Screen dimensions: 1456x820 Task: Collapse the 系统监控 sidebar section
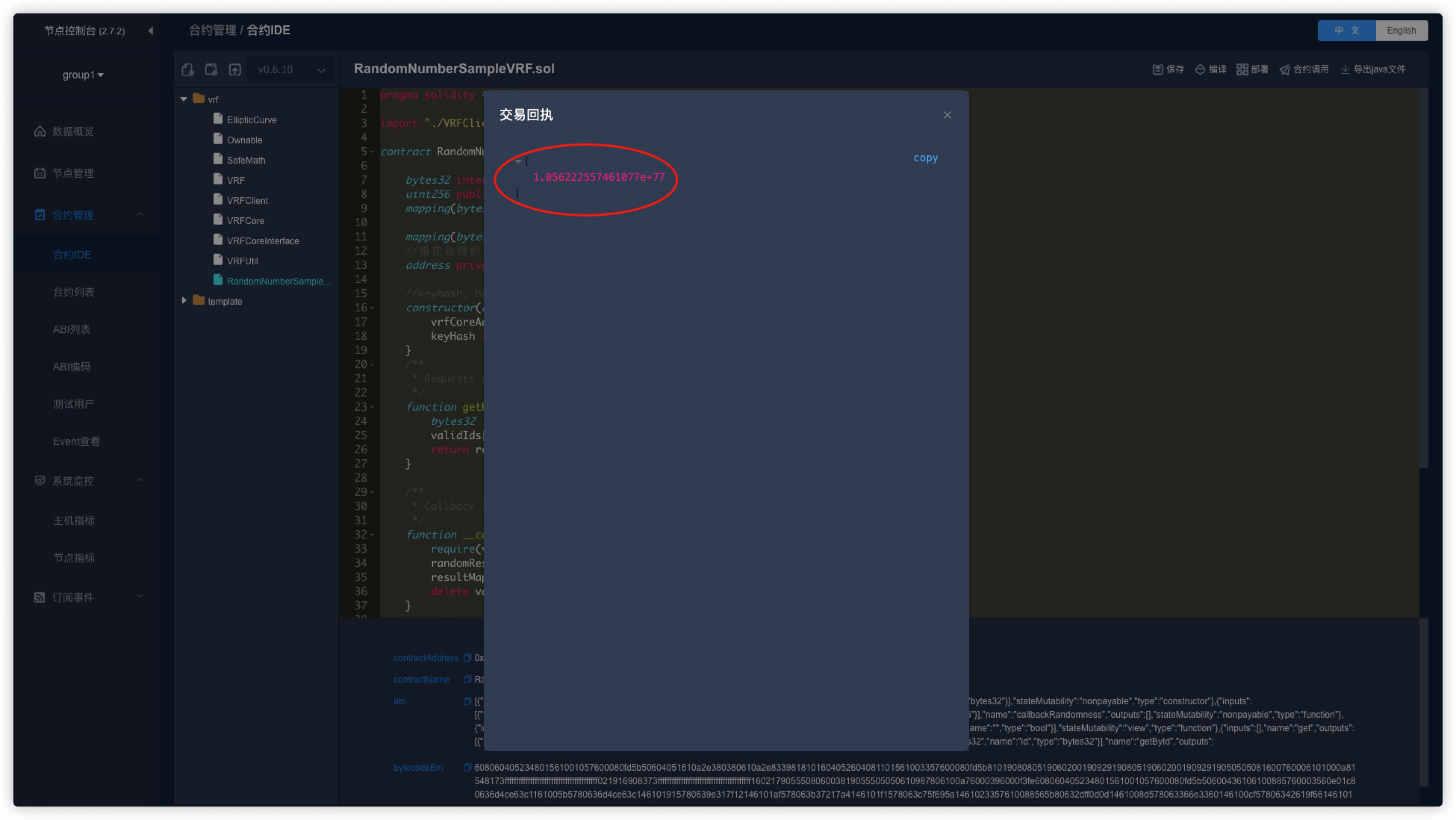coord(140,480)
